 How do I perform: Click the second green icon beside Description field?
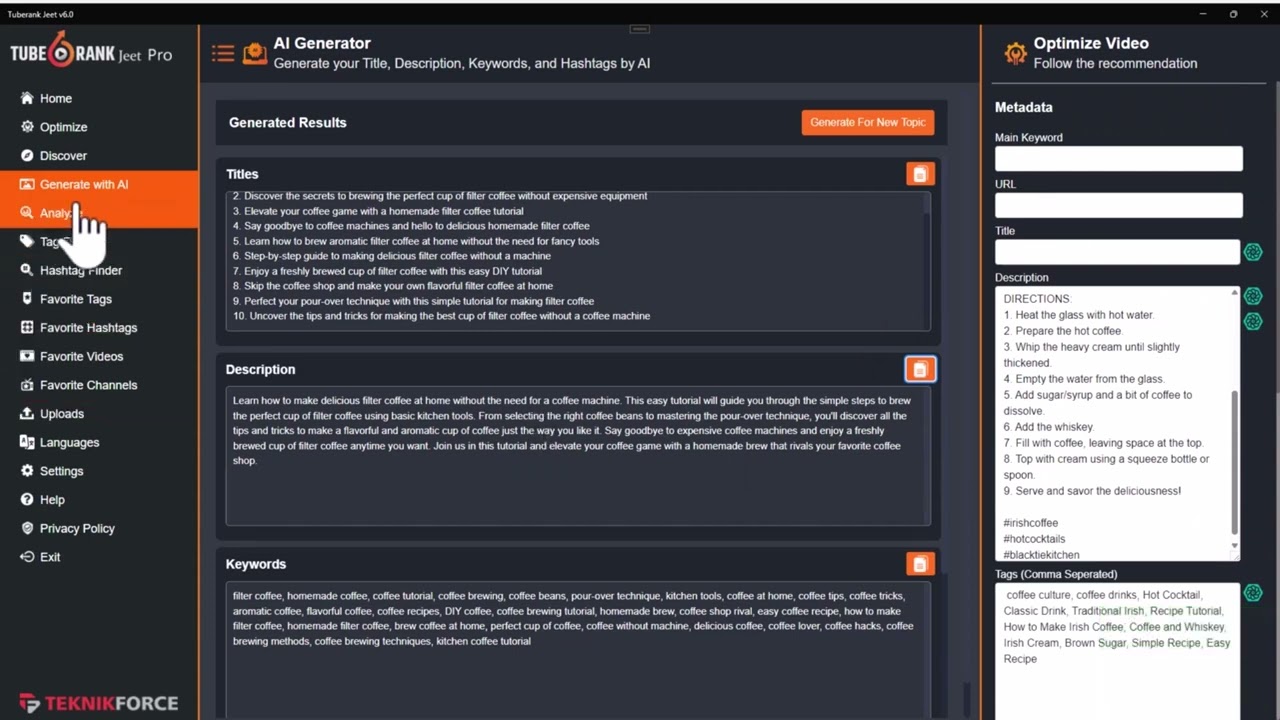(x=1253, y=322)
